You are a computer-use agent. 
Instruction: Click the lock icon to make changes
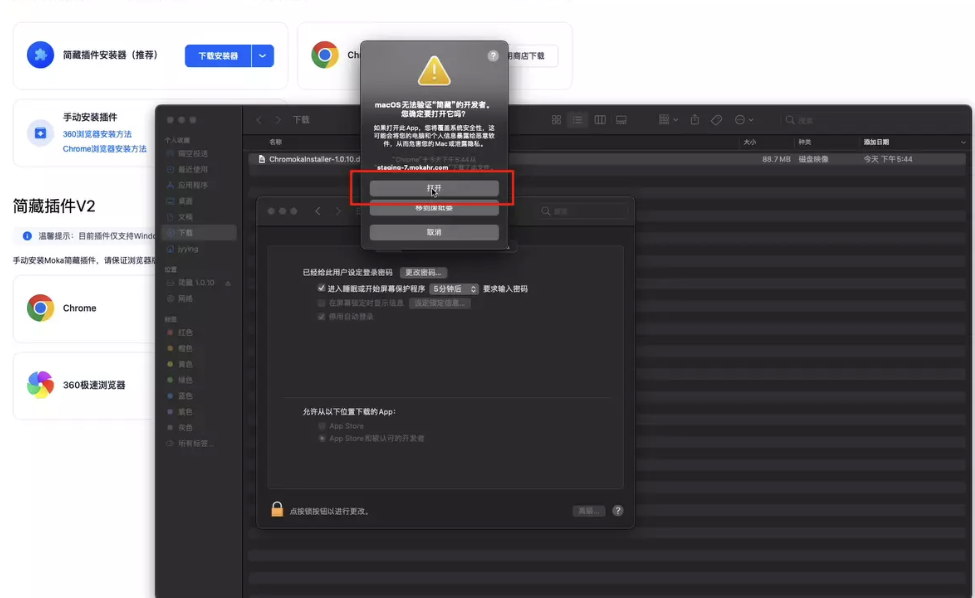click(x=277, y=510)
